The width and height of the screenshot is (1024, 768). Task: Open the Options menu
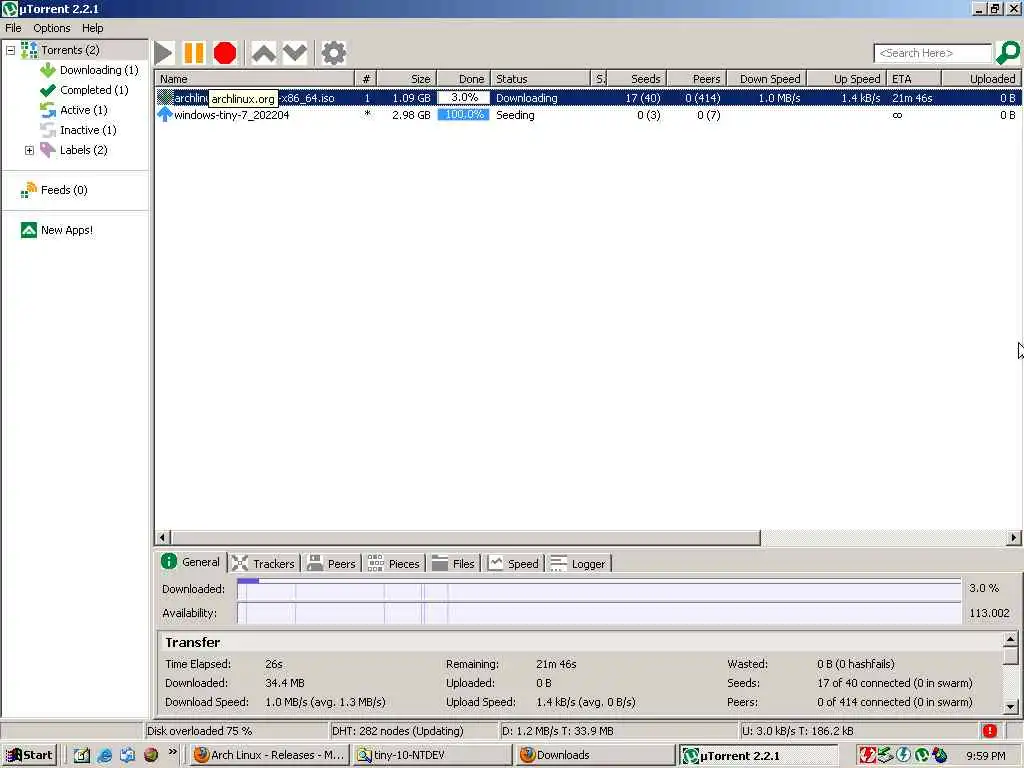52,28
